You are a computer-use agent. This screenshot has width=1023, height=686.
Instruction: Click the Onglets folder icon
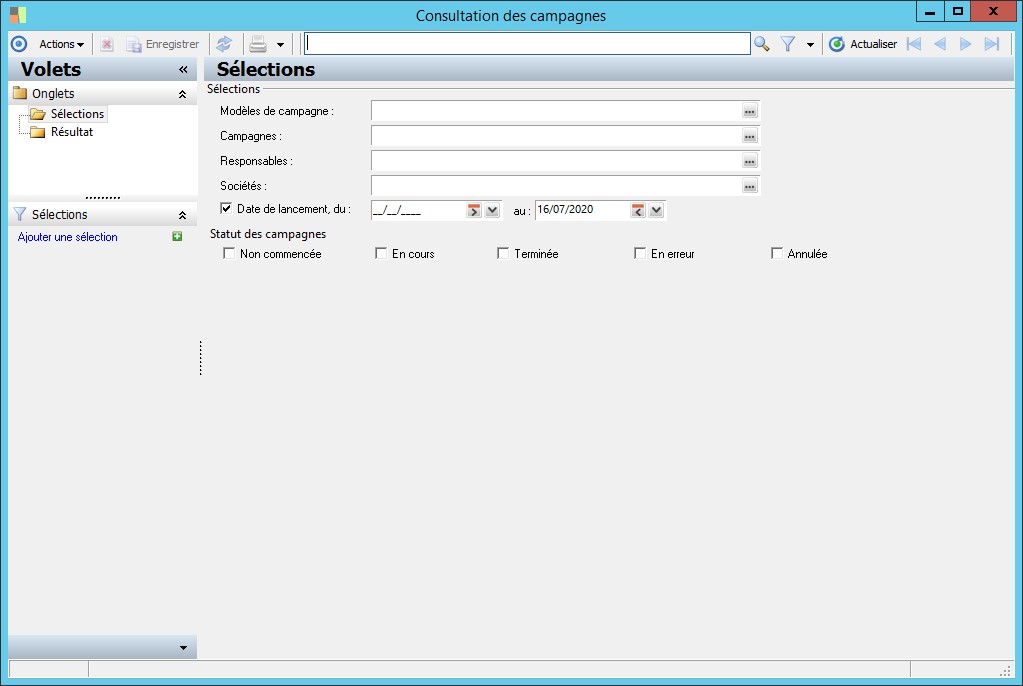20,93
